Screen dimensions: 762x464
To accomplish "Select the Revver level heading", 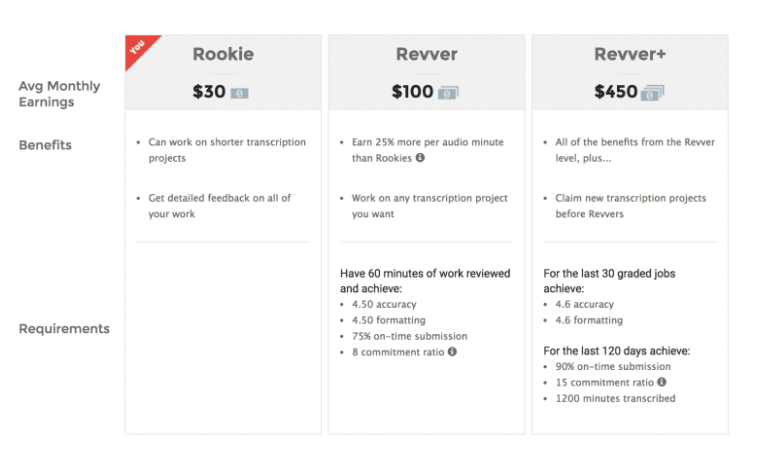I will pyautogui.click(x=427, y=54).
